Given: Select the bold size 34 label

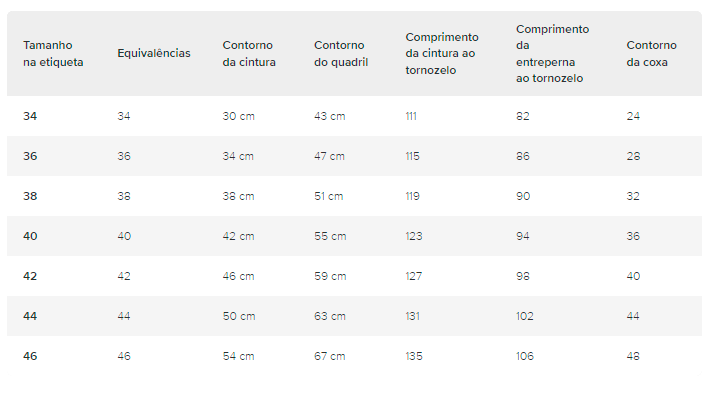Looking at the screenshot, I should [30, 116].
